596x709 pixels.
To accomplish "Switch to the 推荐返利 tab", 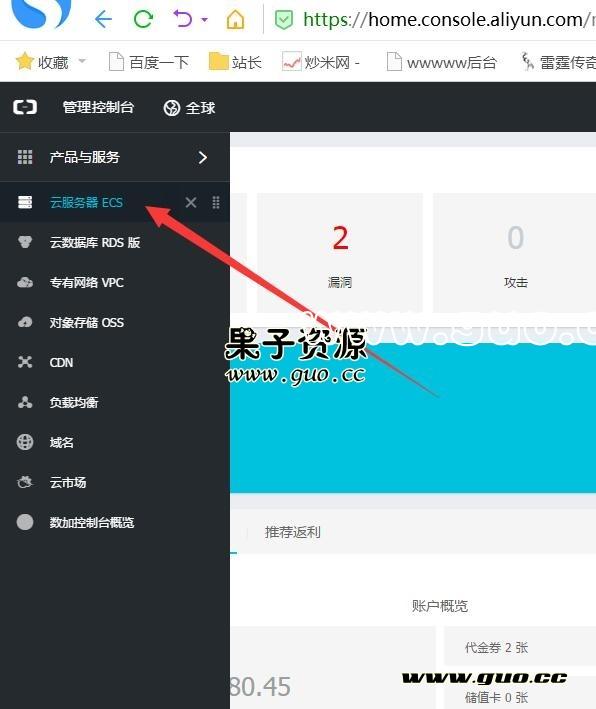I will tap(293, 532).
